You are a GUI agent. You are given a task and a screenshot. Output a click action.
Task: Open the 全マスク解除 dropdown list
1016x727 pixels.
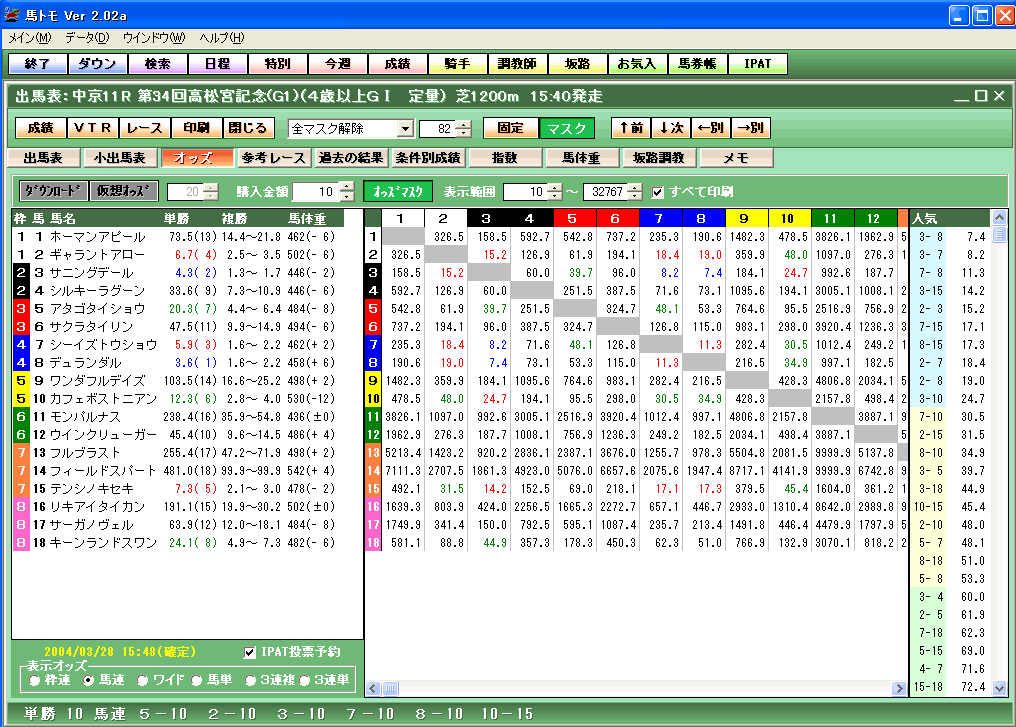tap(405, 128)
